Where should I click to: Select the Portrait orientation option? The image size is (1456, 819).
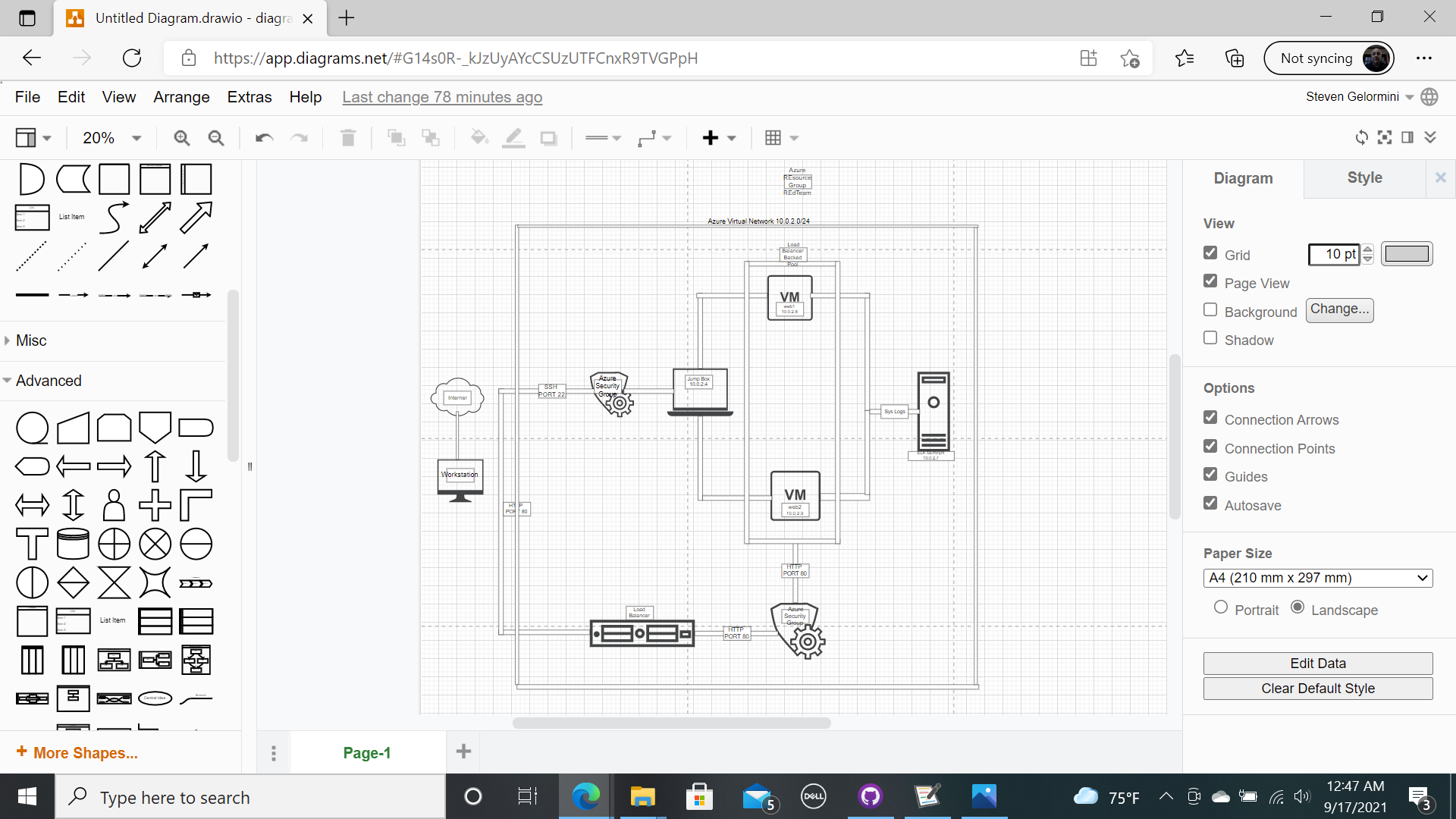pyautogui.click(x=1220, y=607)
